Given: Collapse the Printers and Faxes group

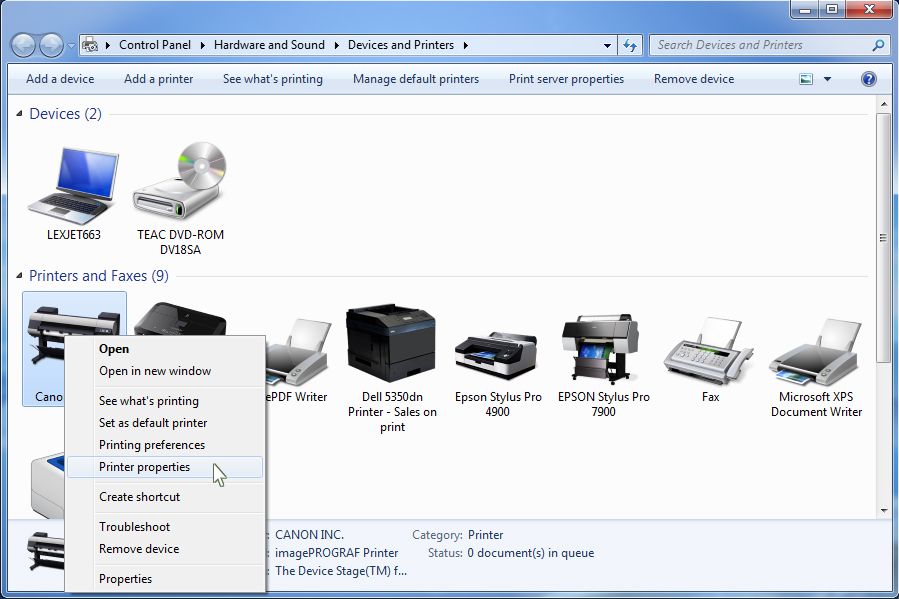Looking at the screenshot, I should pyautogui.click(x=19, y=277).
